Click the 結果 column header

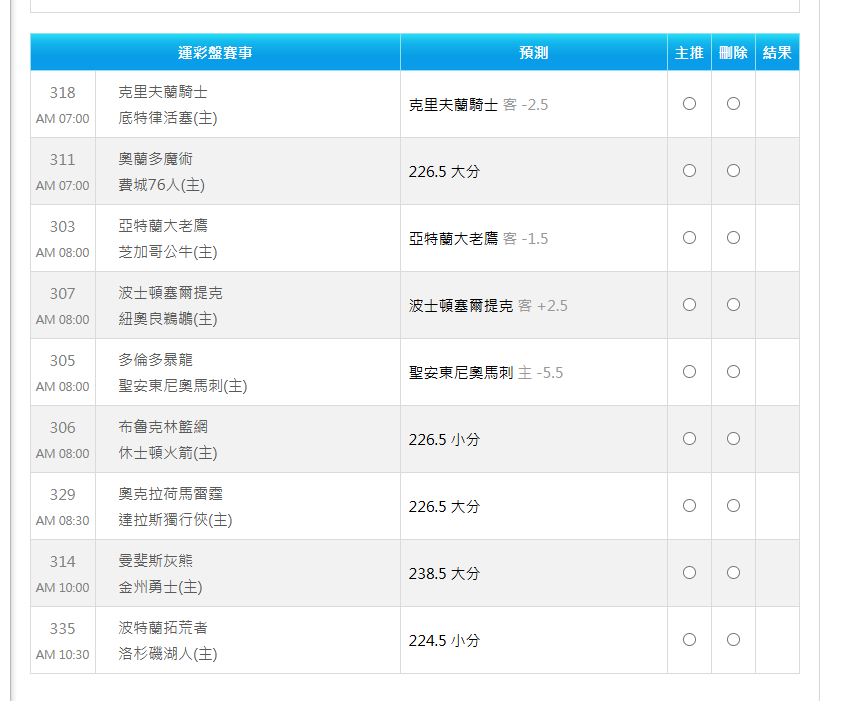pos(777,53)
